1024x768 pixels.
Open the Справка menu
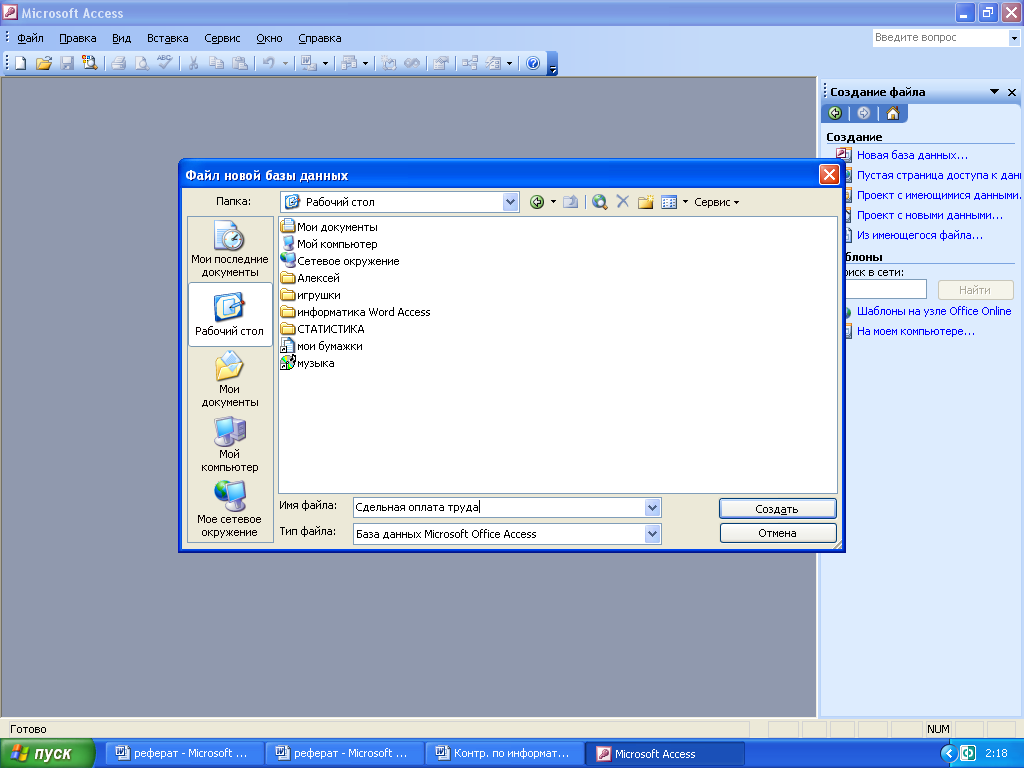[x=319, y=38]
